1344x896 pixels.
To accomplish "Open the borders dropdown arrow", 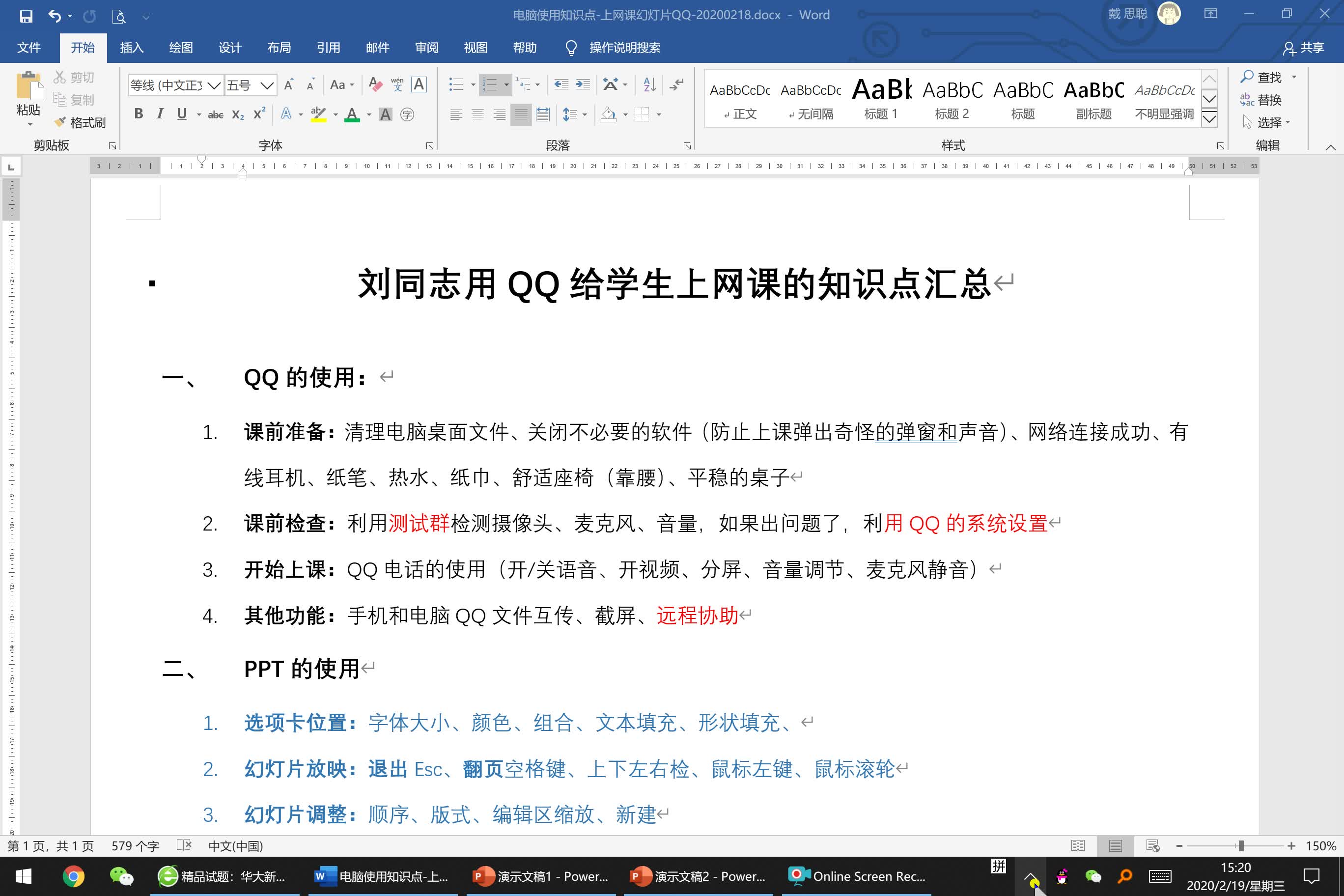I will pos(659,115).
